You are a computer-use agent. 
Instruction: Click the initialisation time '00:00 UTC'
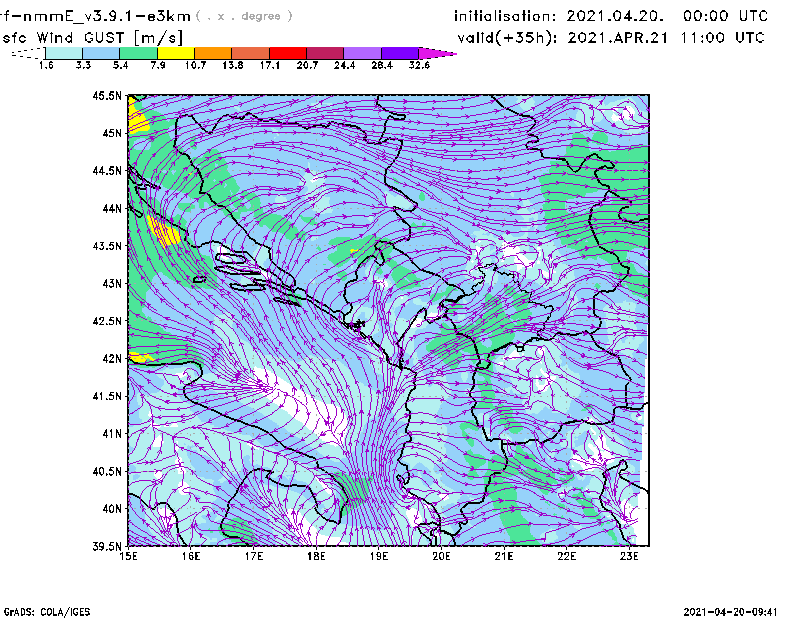(726, 16)
